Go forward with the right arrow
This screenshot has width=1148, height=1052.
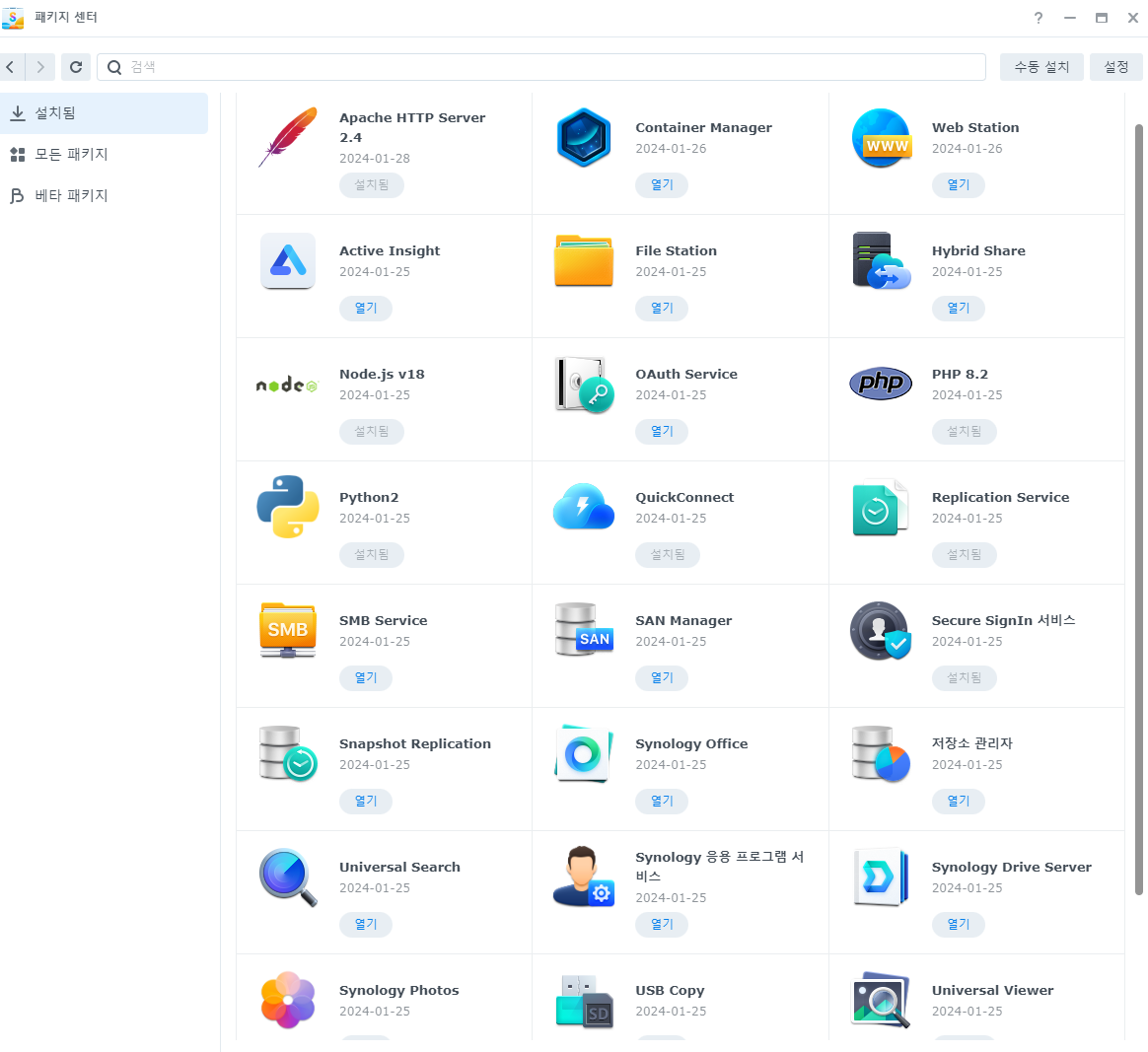[x=40, y=67]
